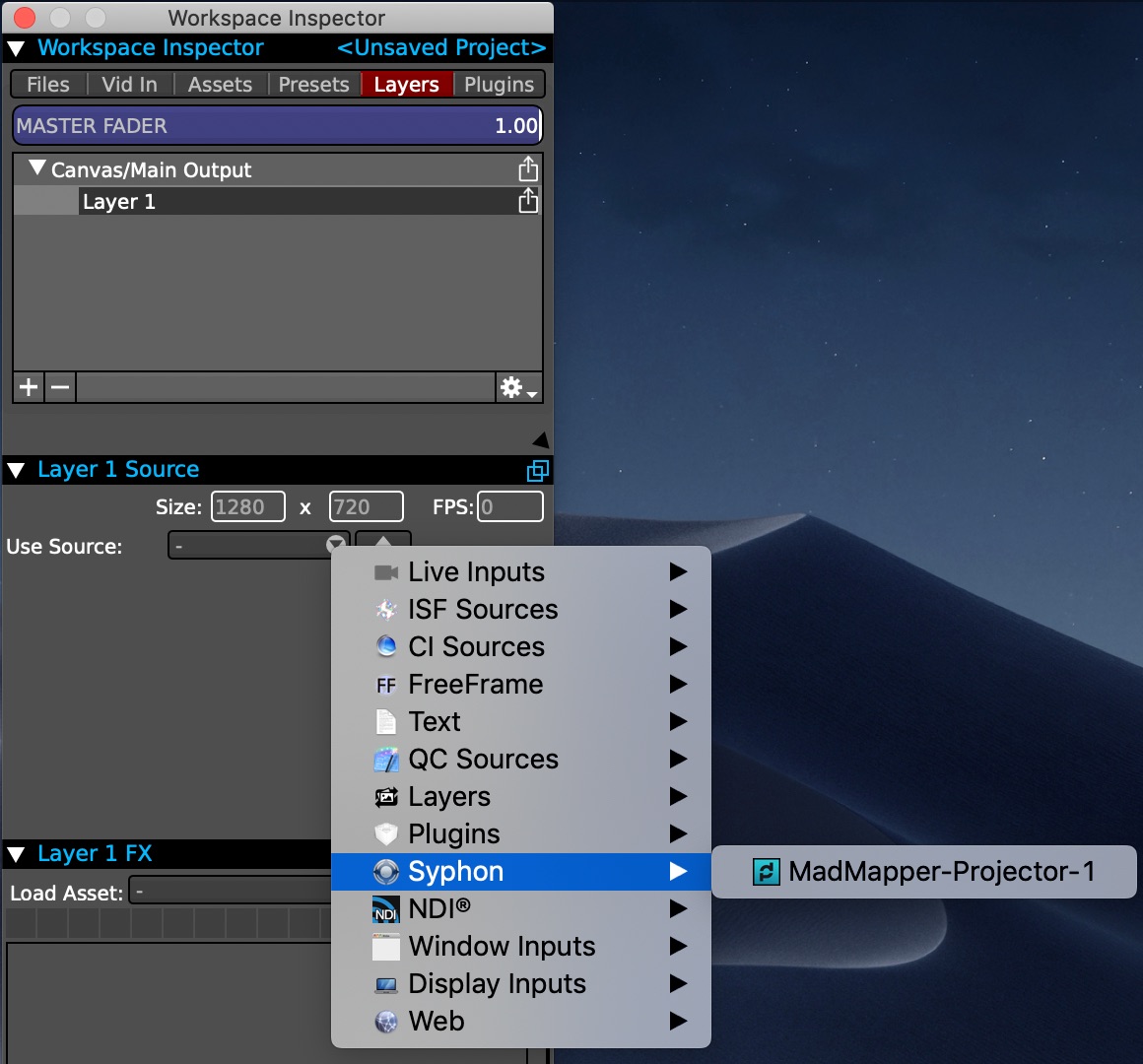Open the Load Asset dropdown

coord(231,892)
